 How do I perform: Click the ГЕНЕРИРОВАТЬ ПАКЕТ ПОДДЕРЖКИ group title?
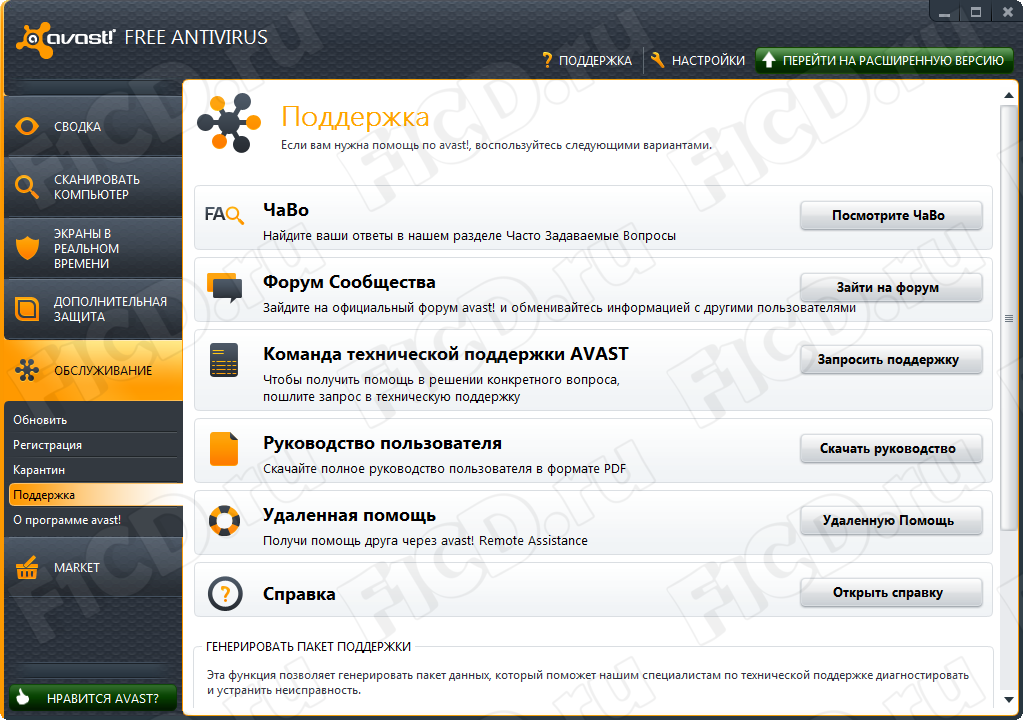click(x=308, y=646)
